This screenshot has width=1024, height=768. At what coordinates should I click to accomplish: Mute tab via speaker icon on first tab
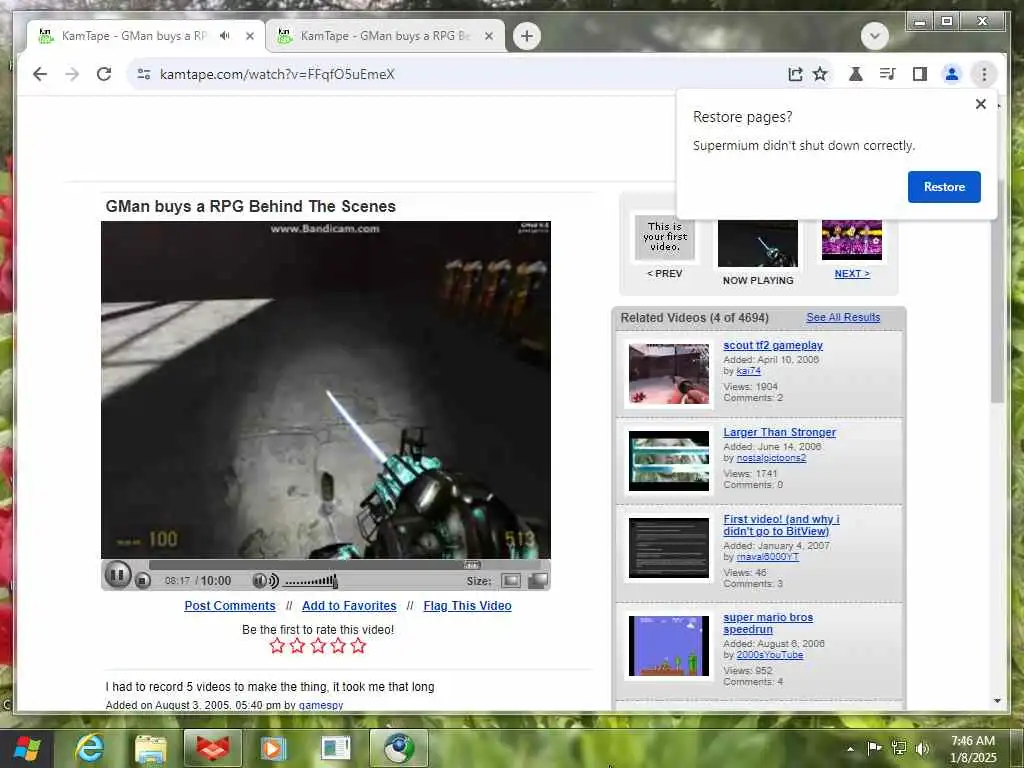225,35
